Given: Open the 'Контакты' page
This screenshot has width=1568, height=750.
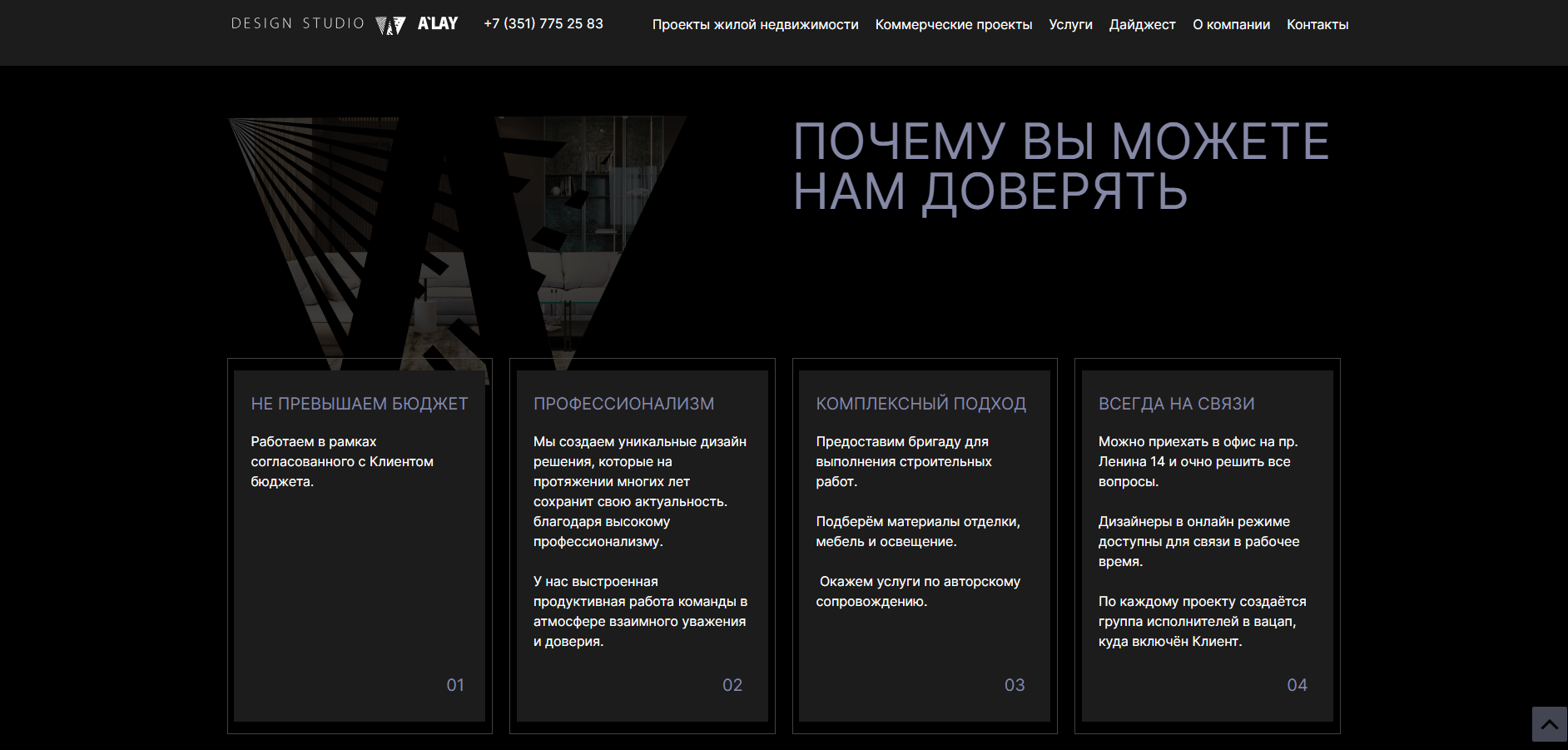Looking at the screenshot, I should click(1317, 24).
